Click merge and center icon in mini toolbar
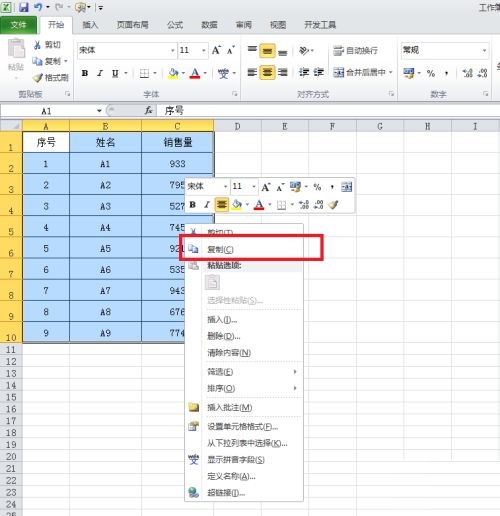This screenshot has height=516, width=500. click(x=347, y=187)
